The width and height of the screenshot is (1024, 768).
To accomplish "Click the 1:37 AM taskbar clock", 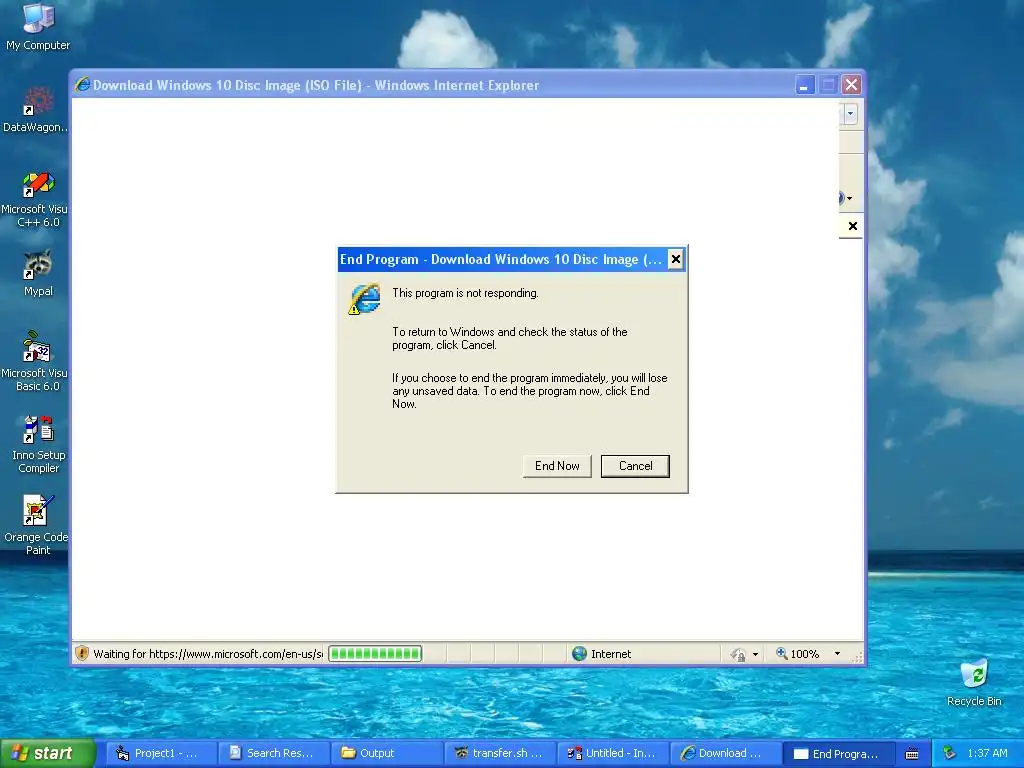I will click(x=987, y=754).
